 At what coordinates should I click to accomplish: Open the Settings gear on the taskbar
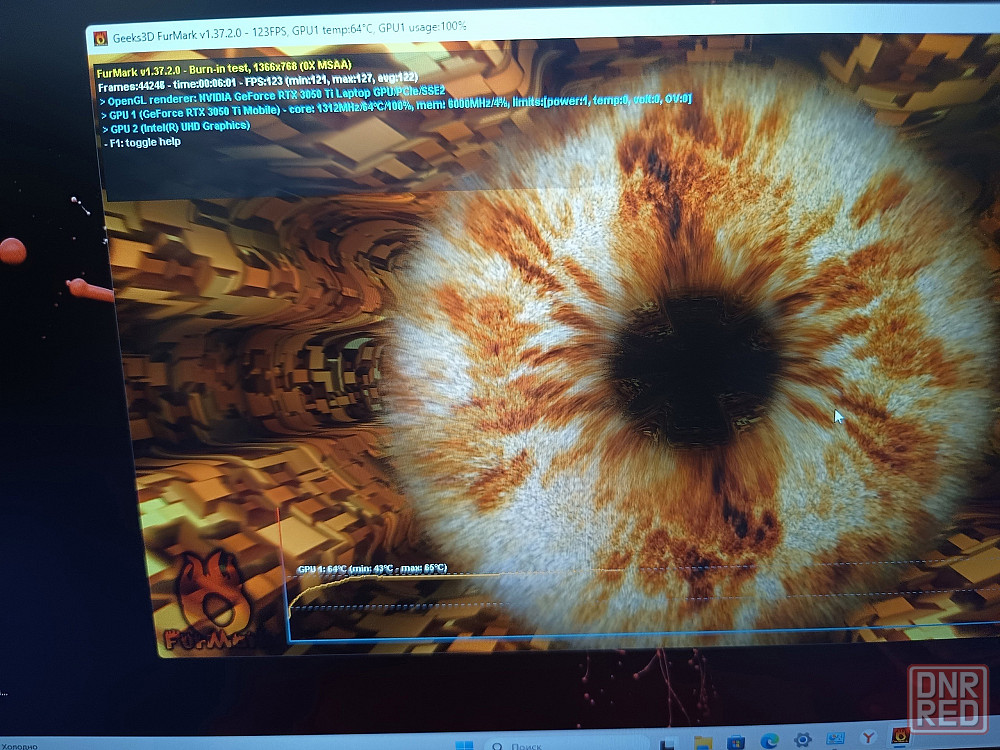coord(802,739)
